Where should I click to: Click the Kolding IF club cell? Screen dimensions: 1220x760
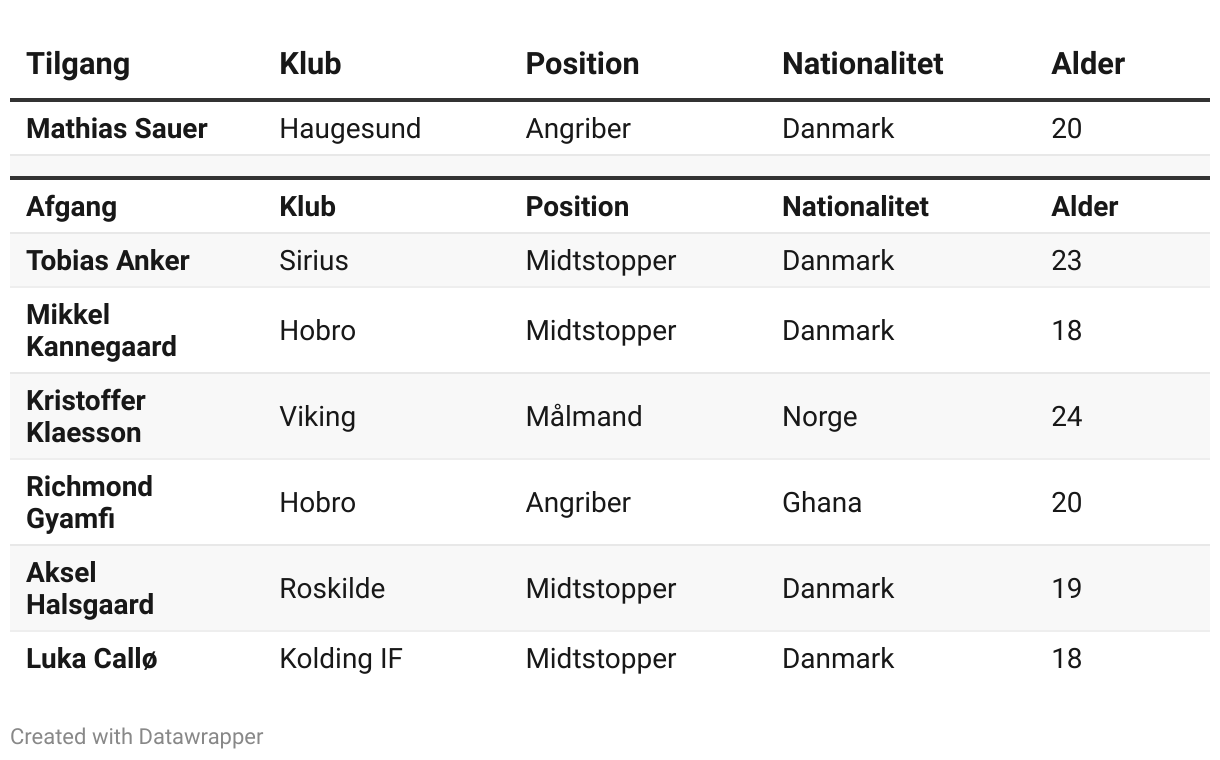[341, 659]
